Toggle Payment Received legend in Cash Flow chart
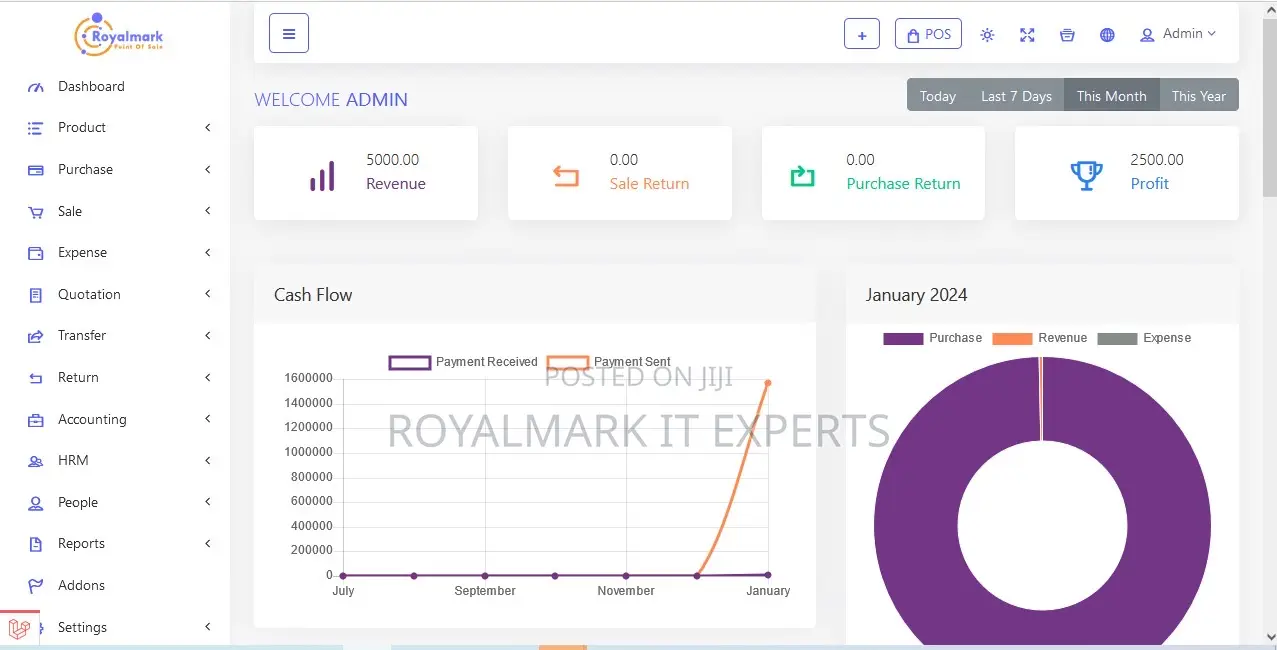The height and width of the screenshot is (650, 1277). click(x=463, y=362)
